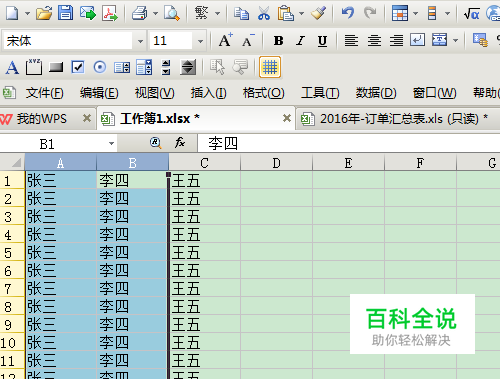Convert to traditional Chinese 繁

[x=202, y=13]
